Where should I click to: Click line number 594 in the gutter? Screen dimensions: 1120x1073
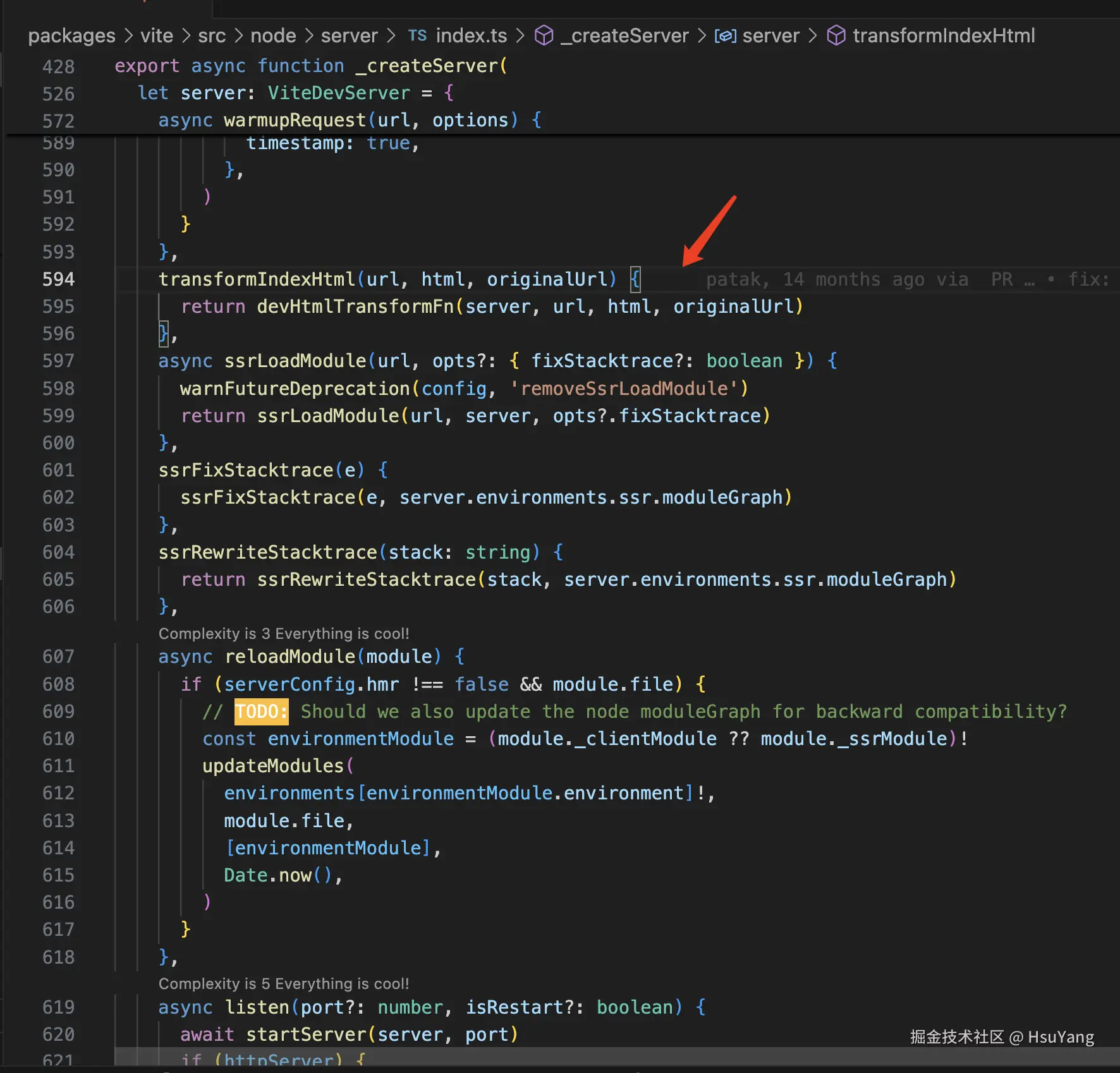point(58,279)
